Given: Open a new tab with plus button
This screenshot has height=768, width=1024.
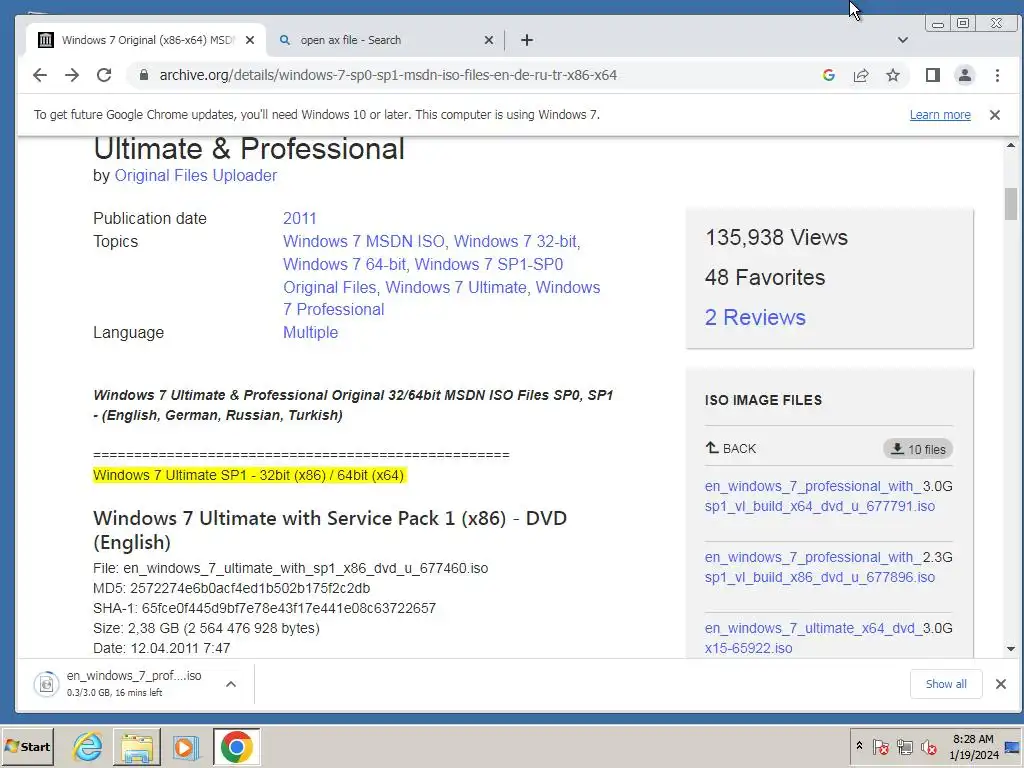Looking at the screenshot, I should (x=526, y=40).
